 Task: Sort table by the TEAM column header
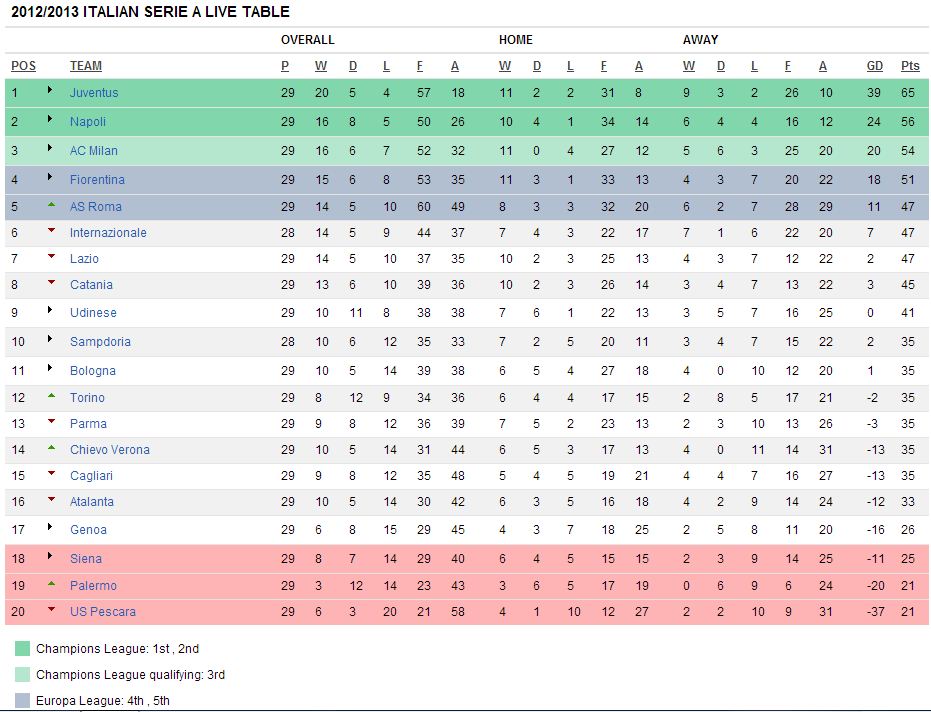[86, 67]
